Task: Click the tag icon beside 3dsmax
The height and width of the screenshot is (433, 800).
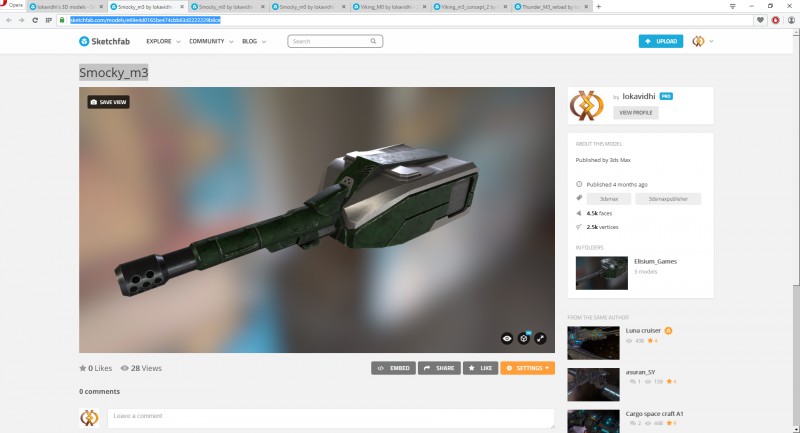Action: pyautogui.click(x=579, y=198)
